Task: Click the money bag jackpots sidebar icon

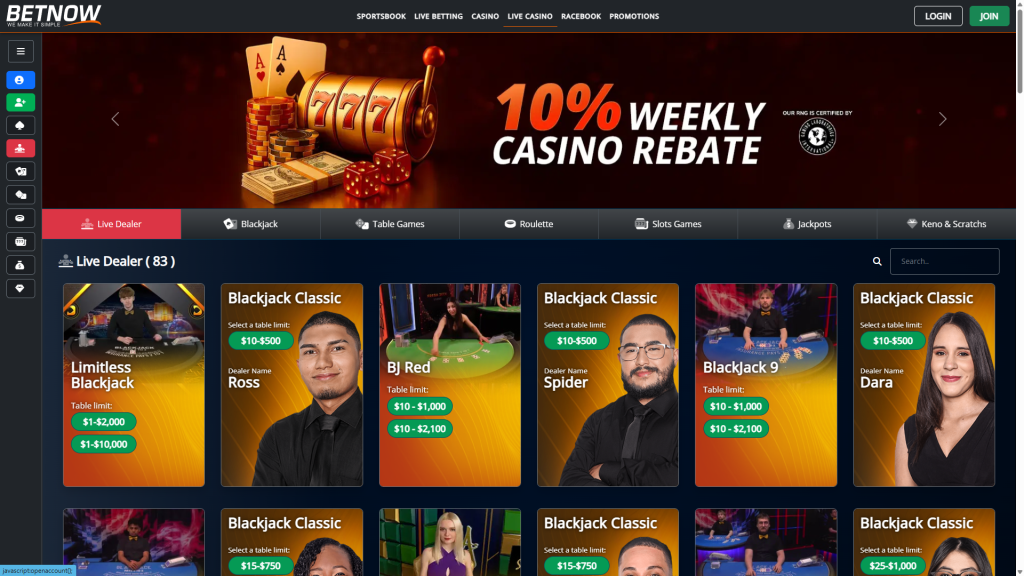Action: (20, 265)
